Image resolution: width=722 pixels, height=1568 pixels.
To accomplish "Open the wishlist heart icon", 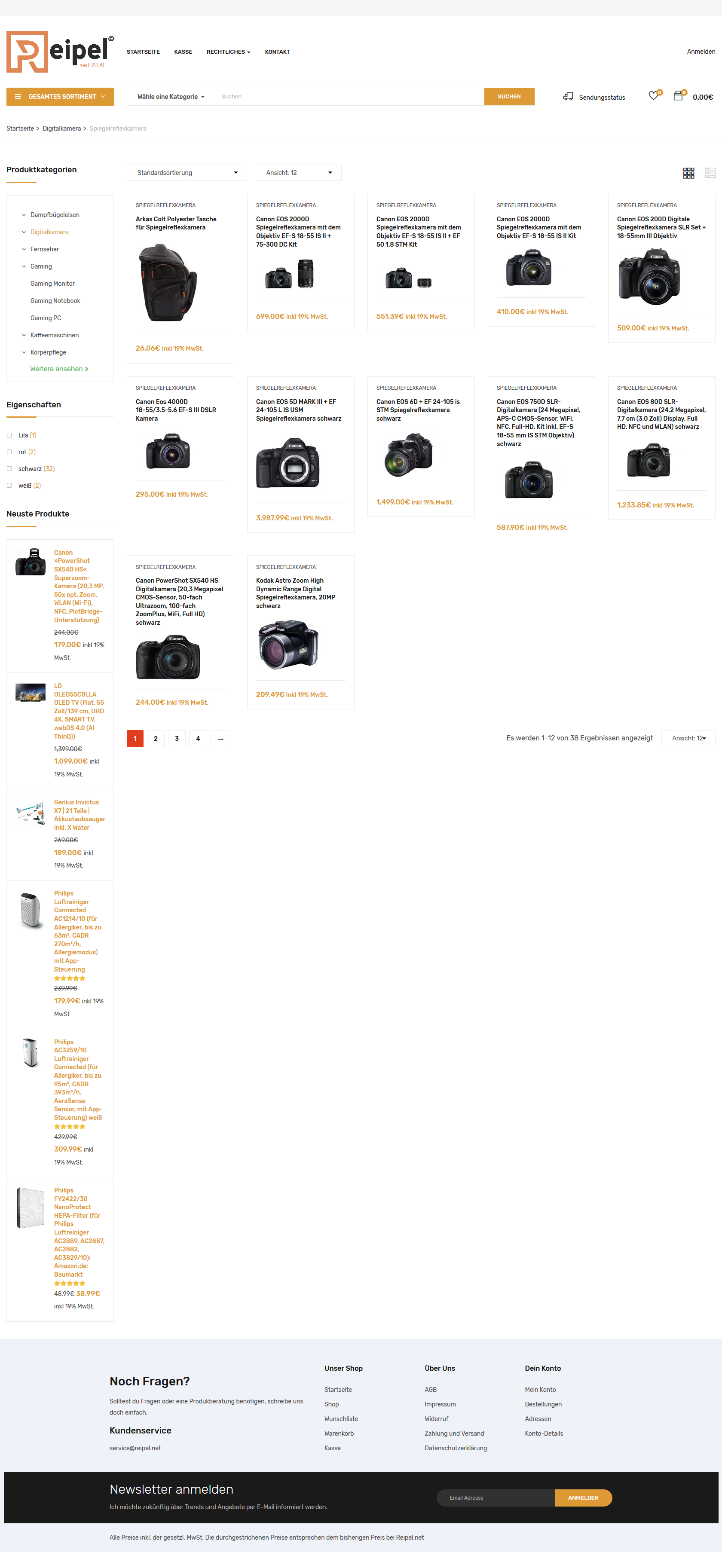I will [653, 96].
